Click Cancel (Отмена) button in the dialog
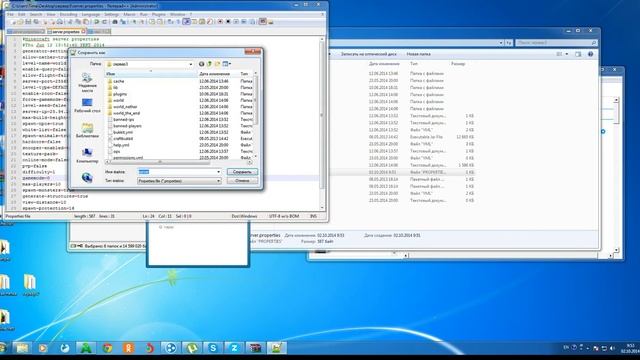 click(x=242, y=180)
